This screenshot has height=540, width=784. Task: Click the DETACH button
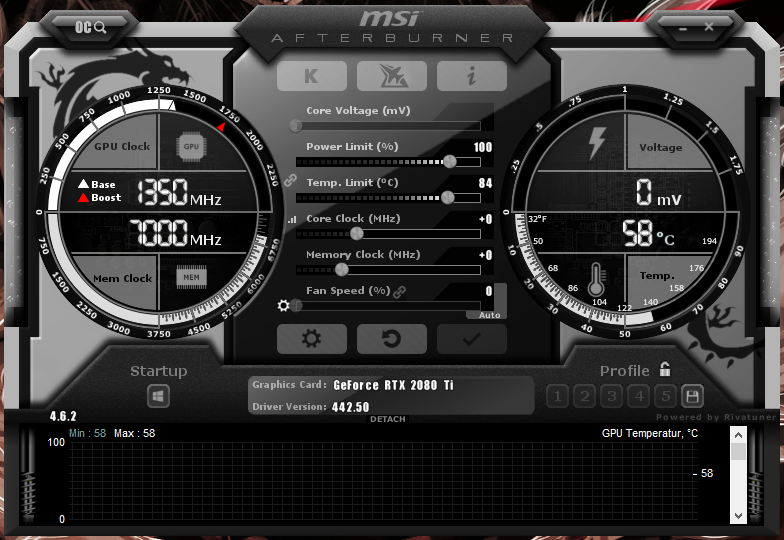tap(388, 419)
